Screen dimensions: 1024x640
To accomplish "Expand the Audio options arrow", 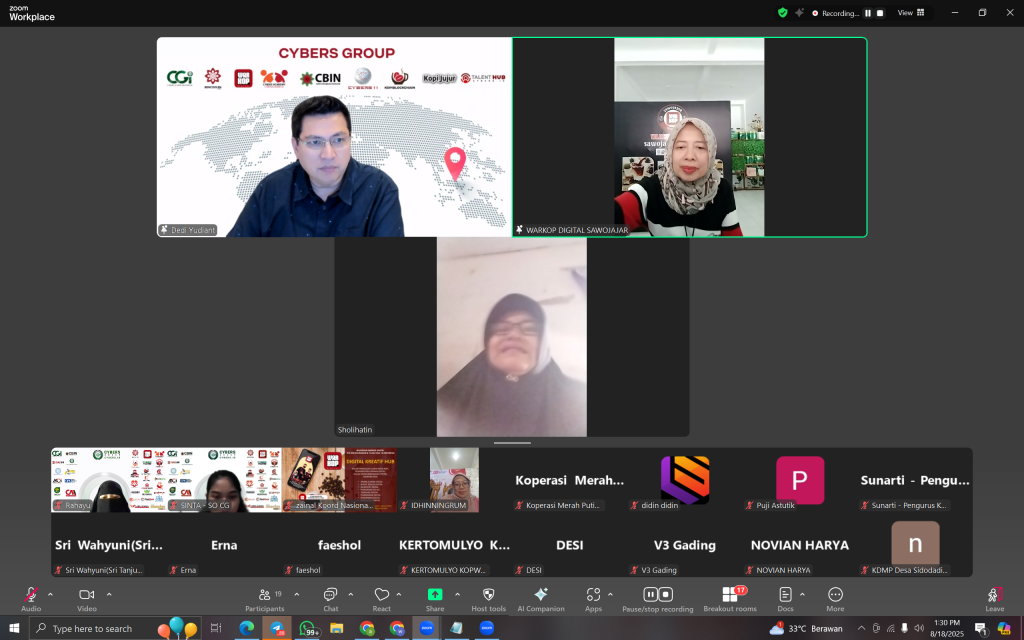I will 50,594.
